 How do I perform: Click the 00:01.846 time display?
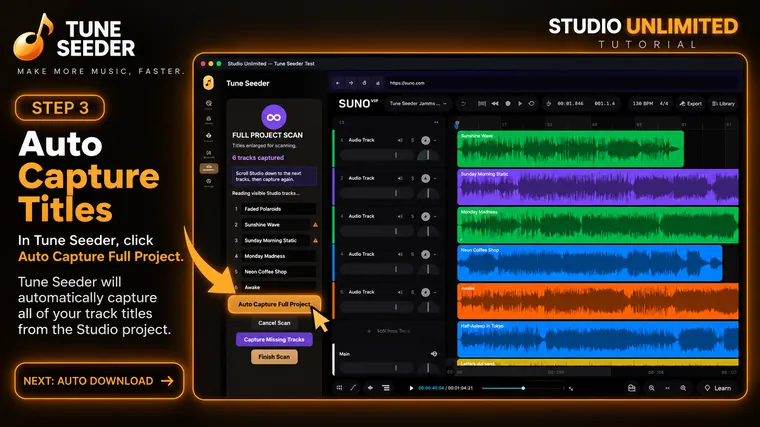tap(570, 104)
